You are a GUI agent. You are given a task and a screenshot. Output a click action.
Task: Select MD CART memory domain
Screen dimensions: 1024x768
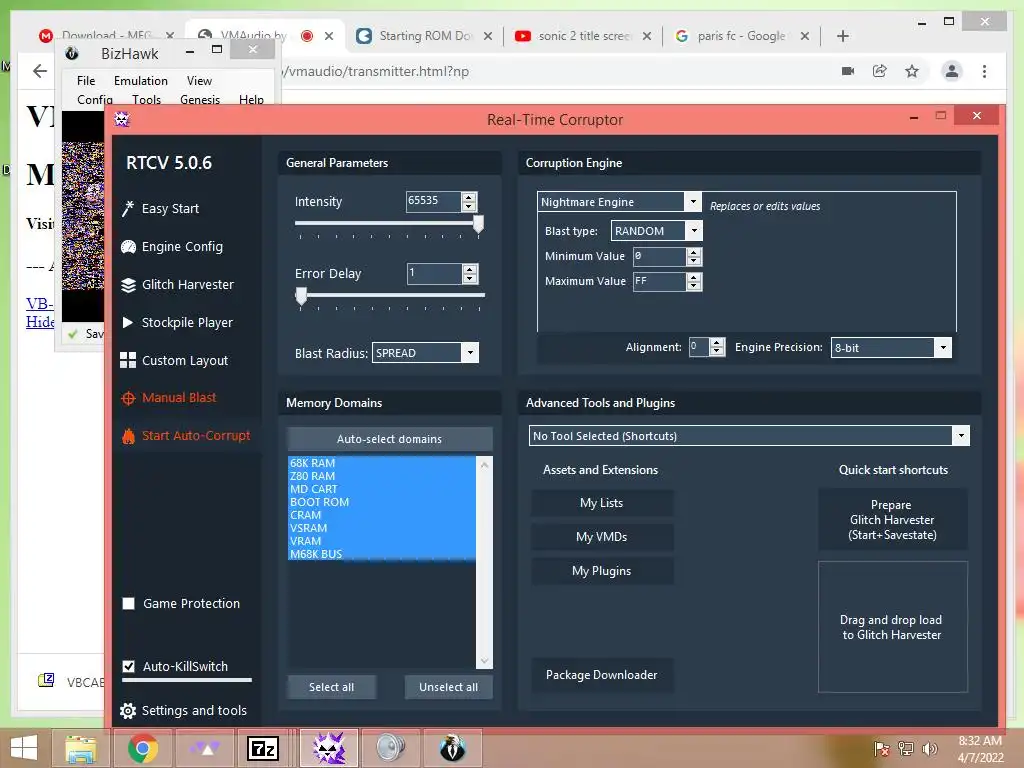coord(382,489)
